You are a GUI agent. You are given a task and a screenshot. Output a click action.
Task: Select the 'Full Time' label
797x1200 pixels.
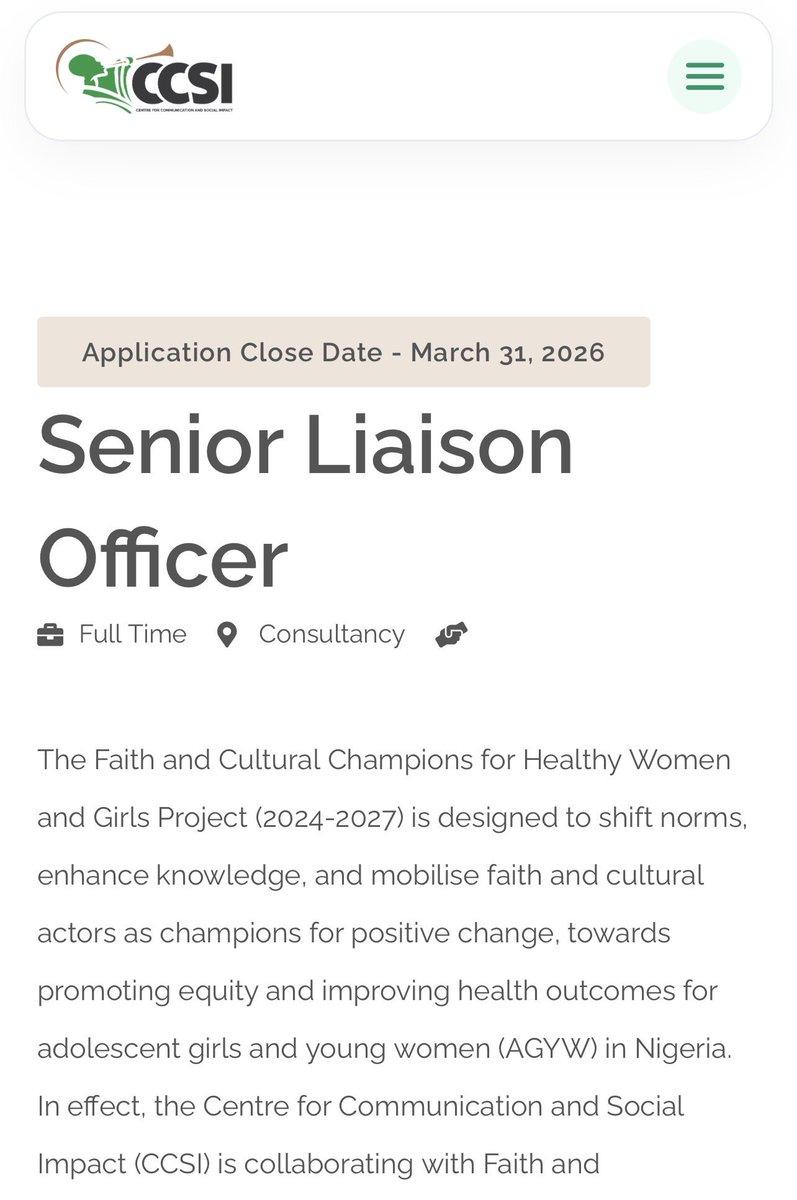tap(132, 635)
